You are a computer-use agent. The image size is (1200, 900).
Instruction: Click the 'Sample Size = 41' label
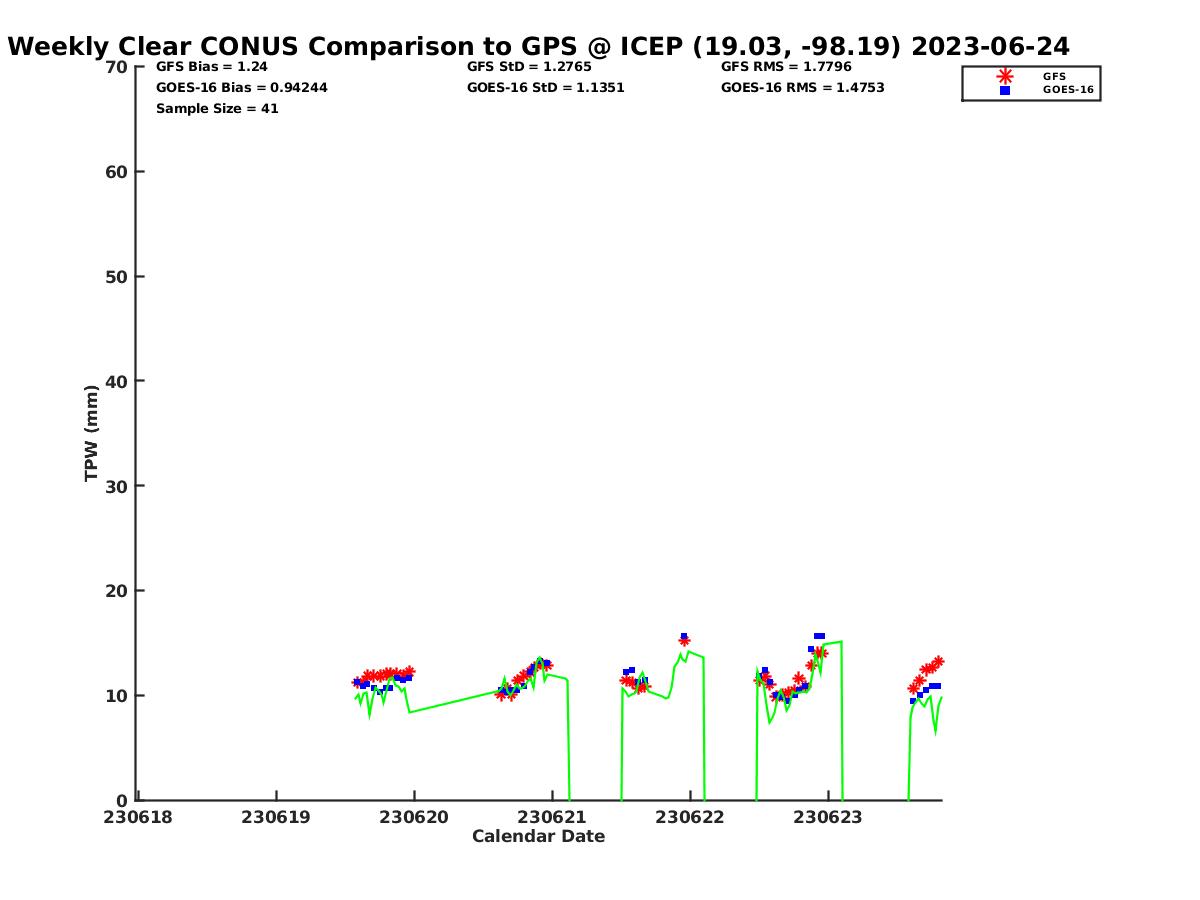pyautogui.click(x=217, y=108)
